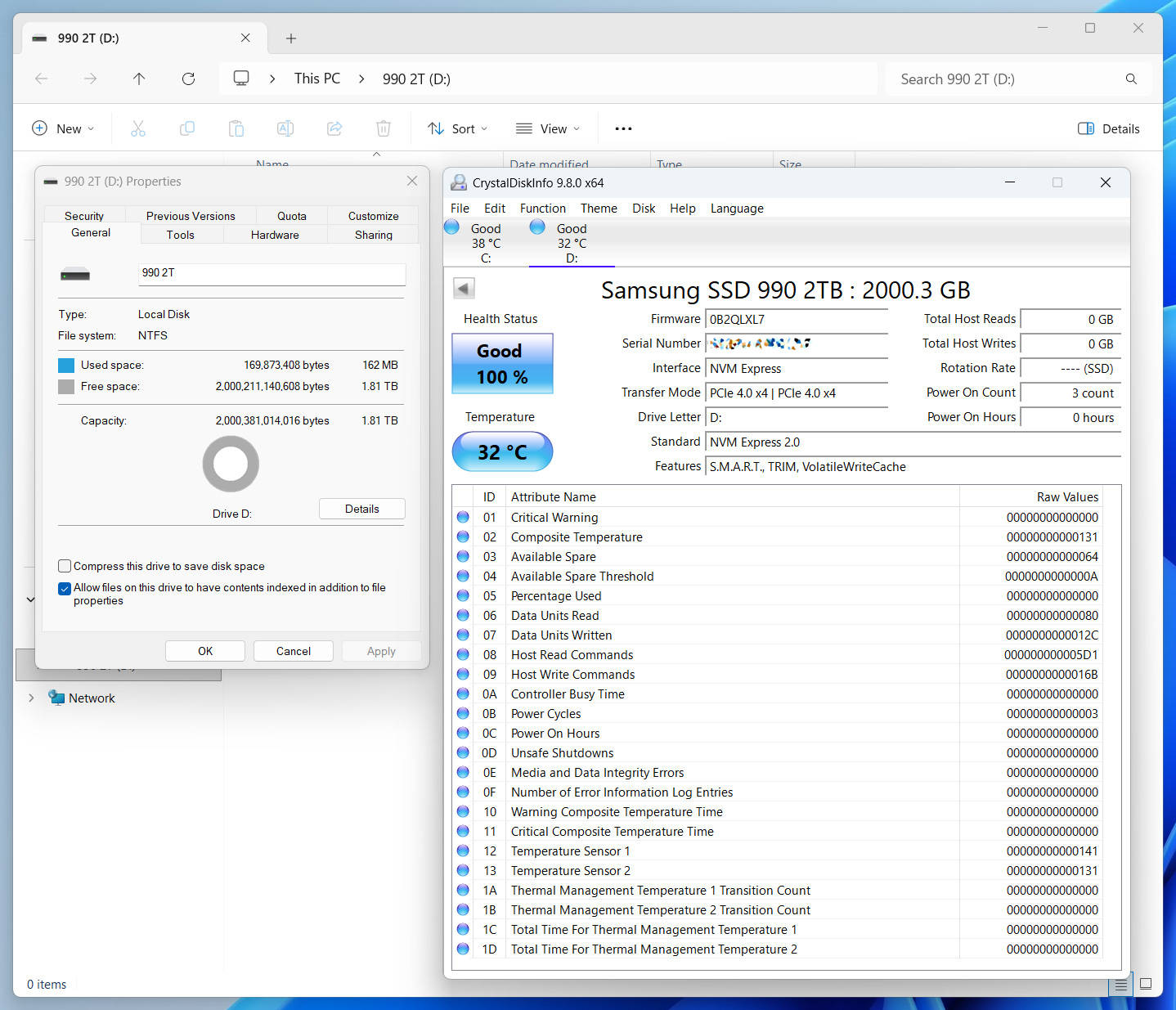Open the See more three-dots menu
The height and width of the screenshot is (1010, 1176).
coord(623,128)
